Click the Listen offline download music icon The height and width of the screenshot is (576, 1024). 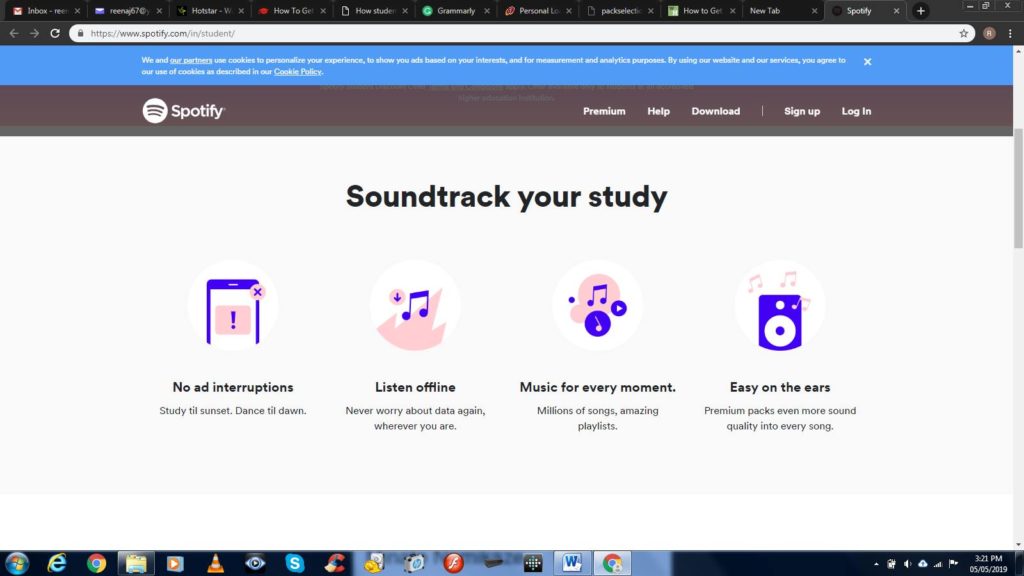pos(415,306)
